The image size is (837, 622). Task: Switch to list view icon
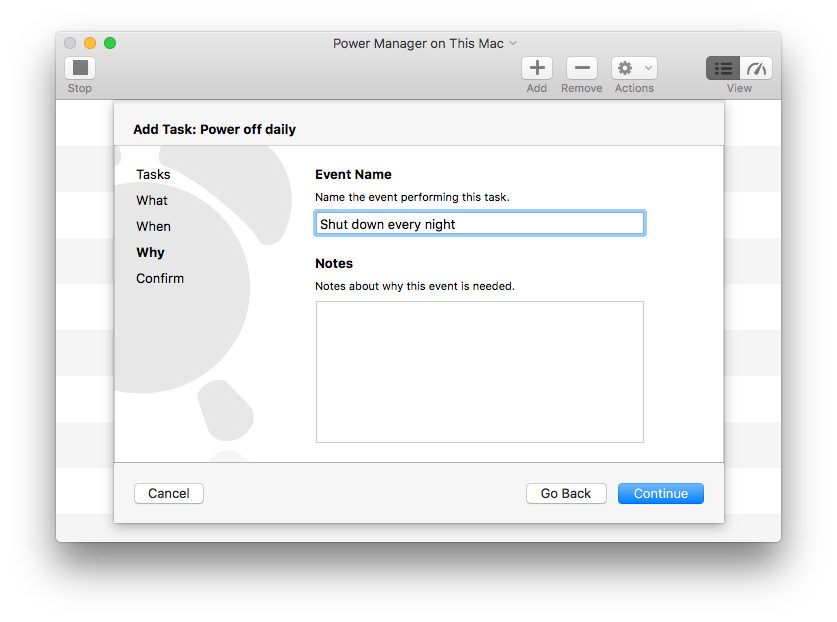(723, 68)
